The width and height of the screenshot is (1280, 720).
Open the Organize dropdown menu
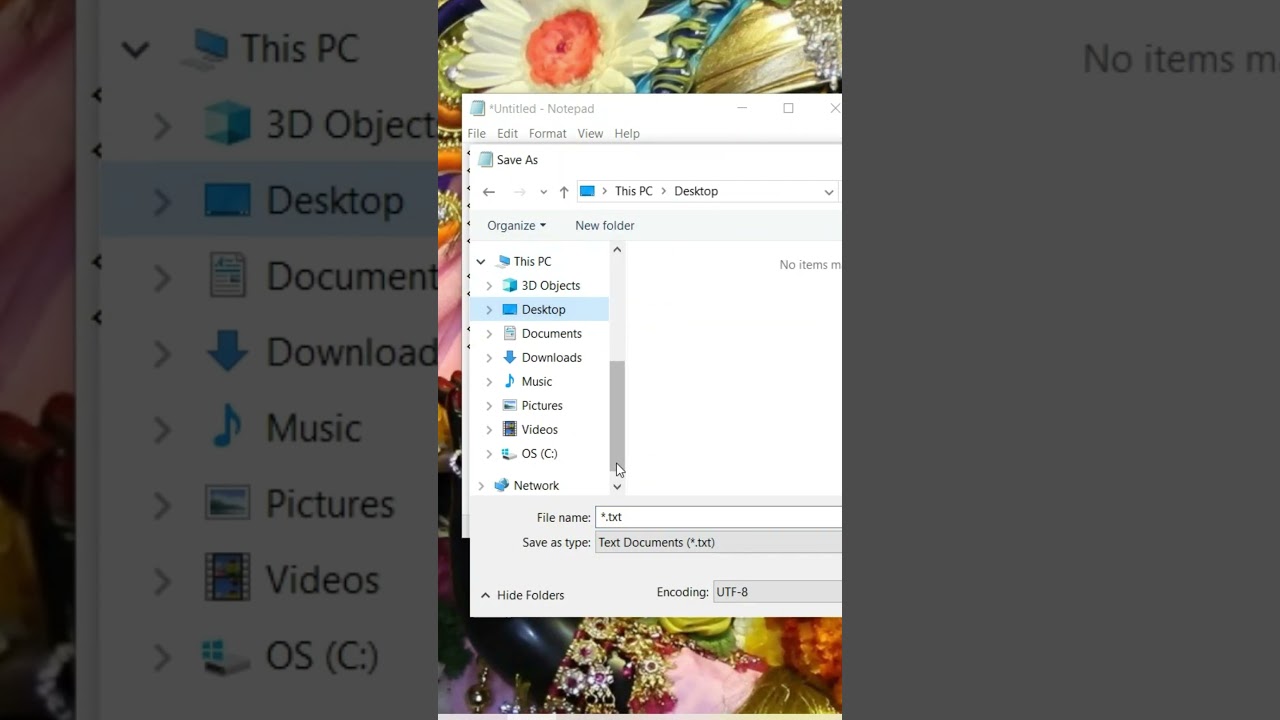point(516,226)
